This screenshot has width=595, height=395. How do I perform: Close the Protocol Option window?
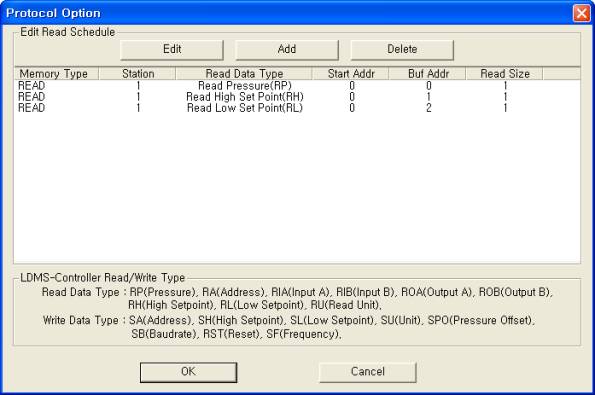(x=582, y=13)
